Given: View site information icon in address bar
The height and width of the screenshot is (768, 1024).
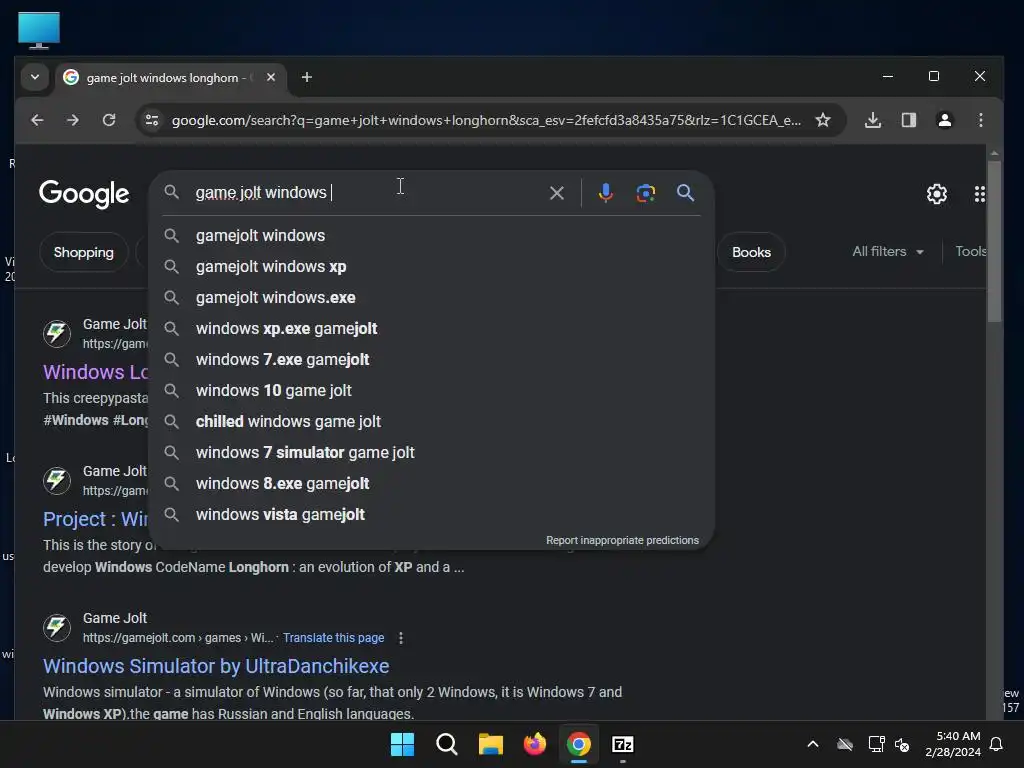Looking at the screenshot, I should (152, 120).
